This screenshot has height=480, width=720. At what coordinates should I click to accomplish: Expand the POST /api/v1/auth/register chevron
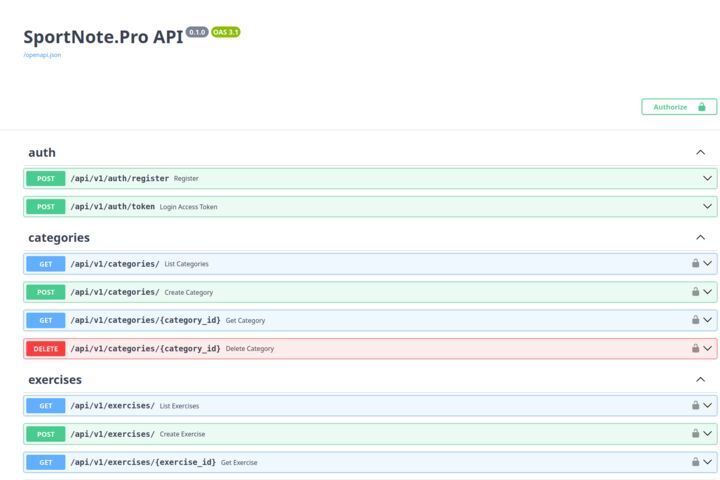pos(707,178)
